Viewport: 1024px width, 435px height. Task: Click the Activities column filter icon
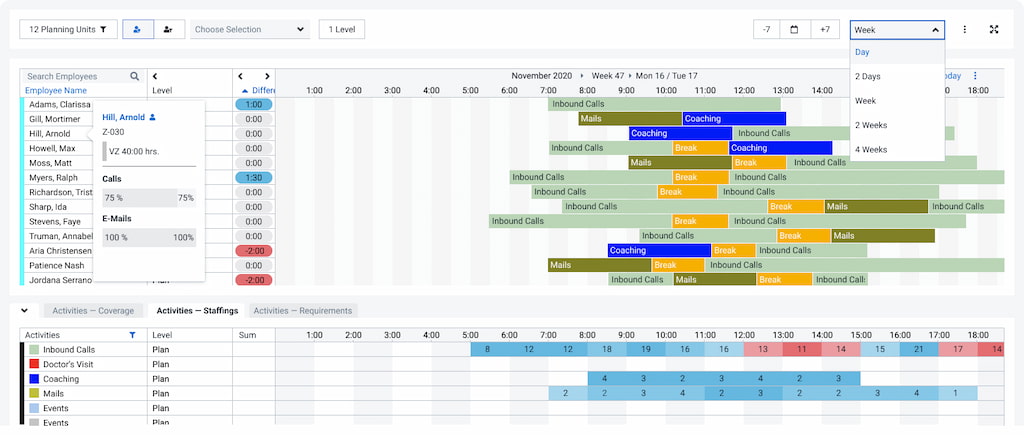tap(133, 335)
